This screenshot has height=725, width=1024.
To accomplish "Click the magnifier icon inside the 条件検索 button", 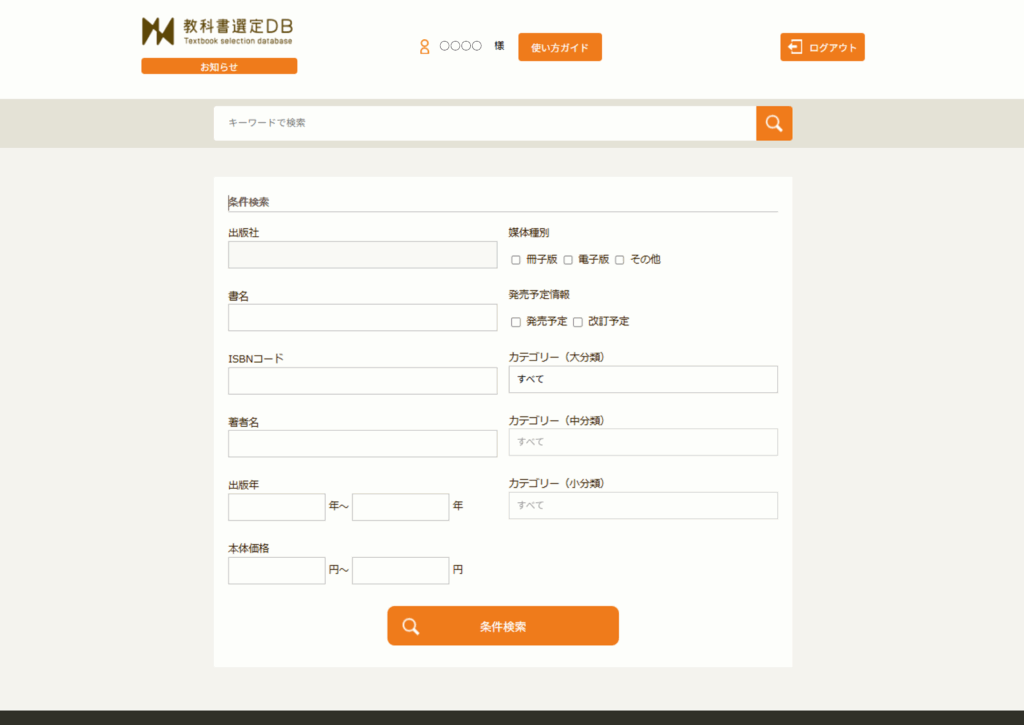I will (411, 625).
